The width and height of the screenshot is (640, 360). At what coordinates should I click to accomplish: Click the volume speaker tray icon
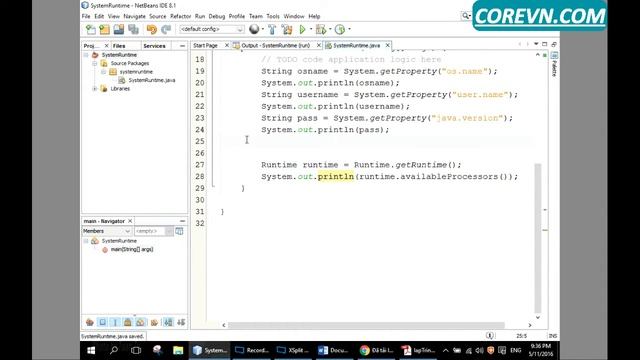pos(479,350)
